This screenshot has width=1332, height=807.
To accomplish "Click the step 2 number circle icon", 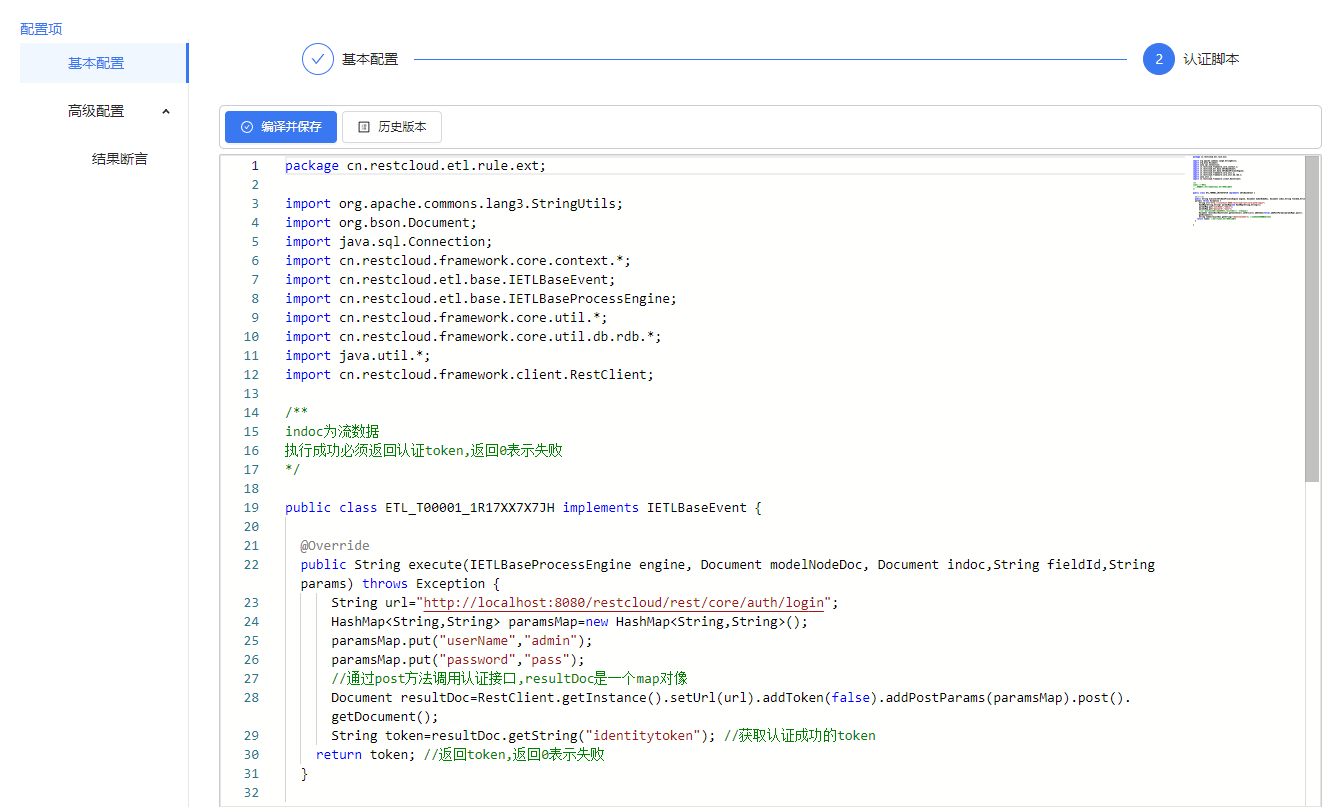I will coord(1158,59).
